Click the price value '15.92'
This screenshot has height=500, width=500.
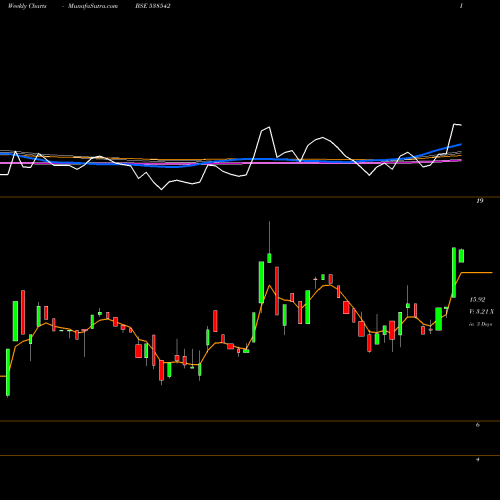477,300
